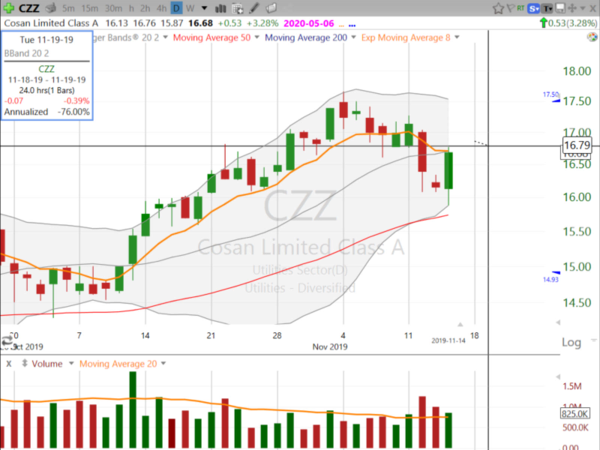
Task: Switch to the W weekly time frame
Action: click(190, 8)
